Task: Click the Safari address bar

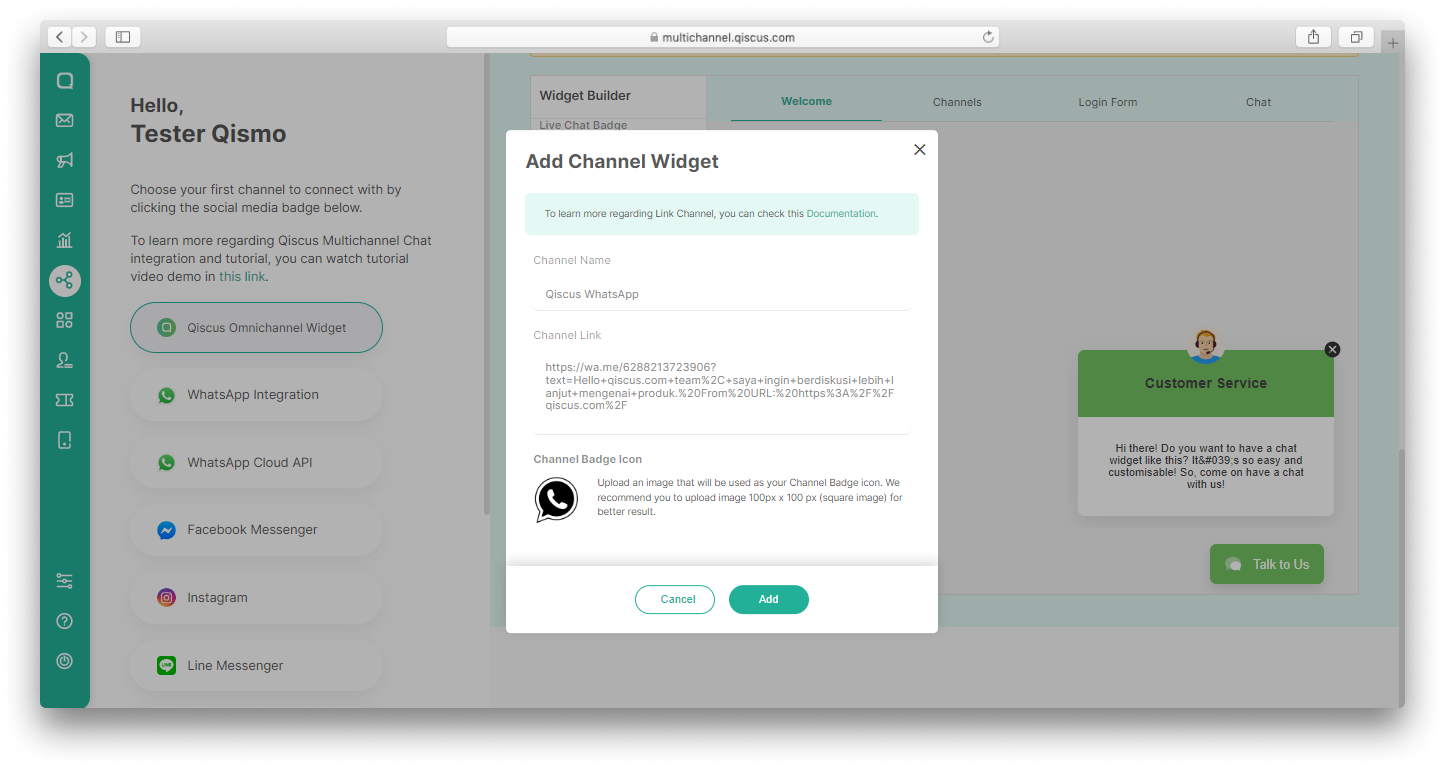Action: point(722,37)
